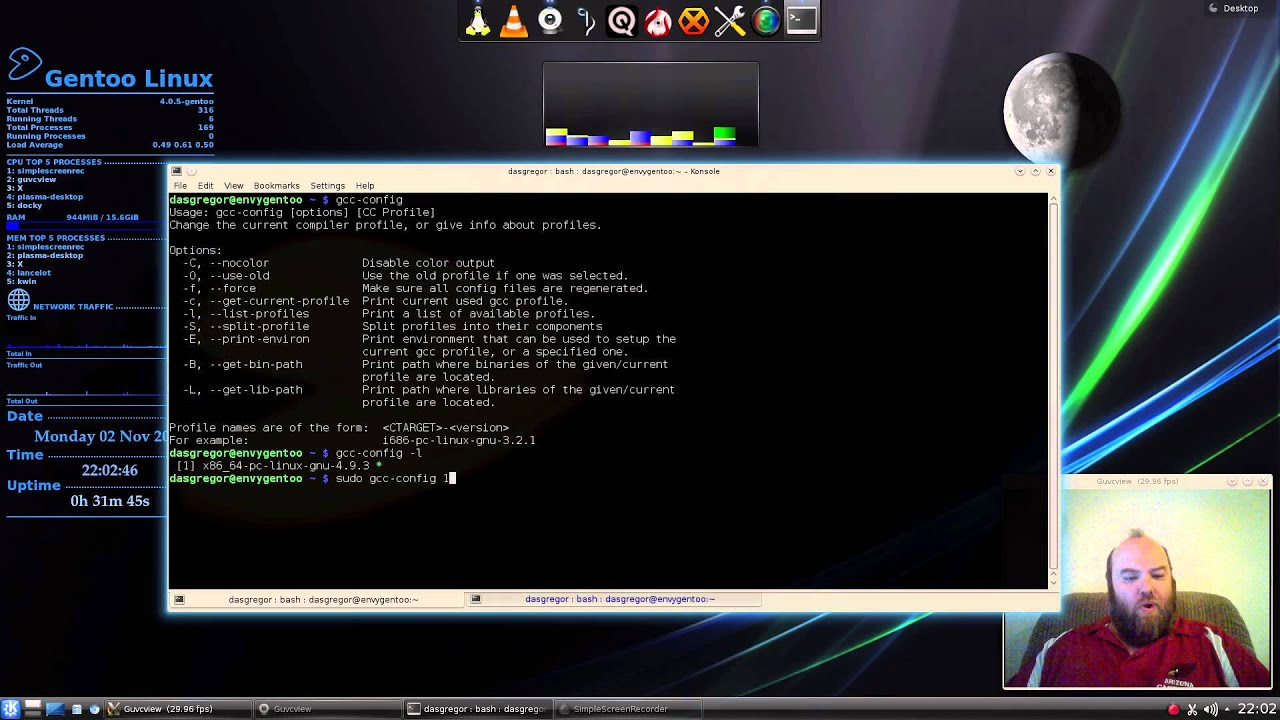Image resolution: width=1280 pixels, height=720 pixels.
Task: Click the x86_64-pc-linux-gnu-4.9.3 profile line
Action: pos(279,466)
